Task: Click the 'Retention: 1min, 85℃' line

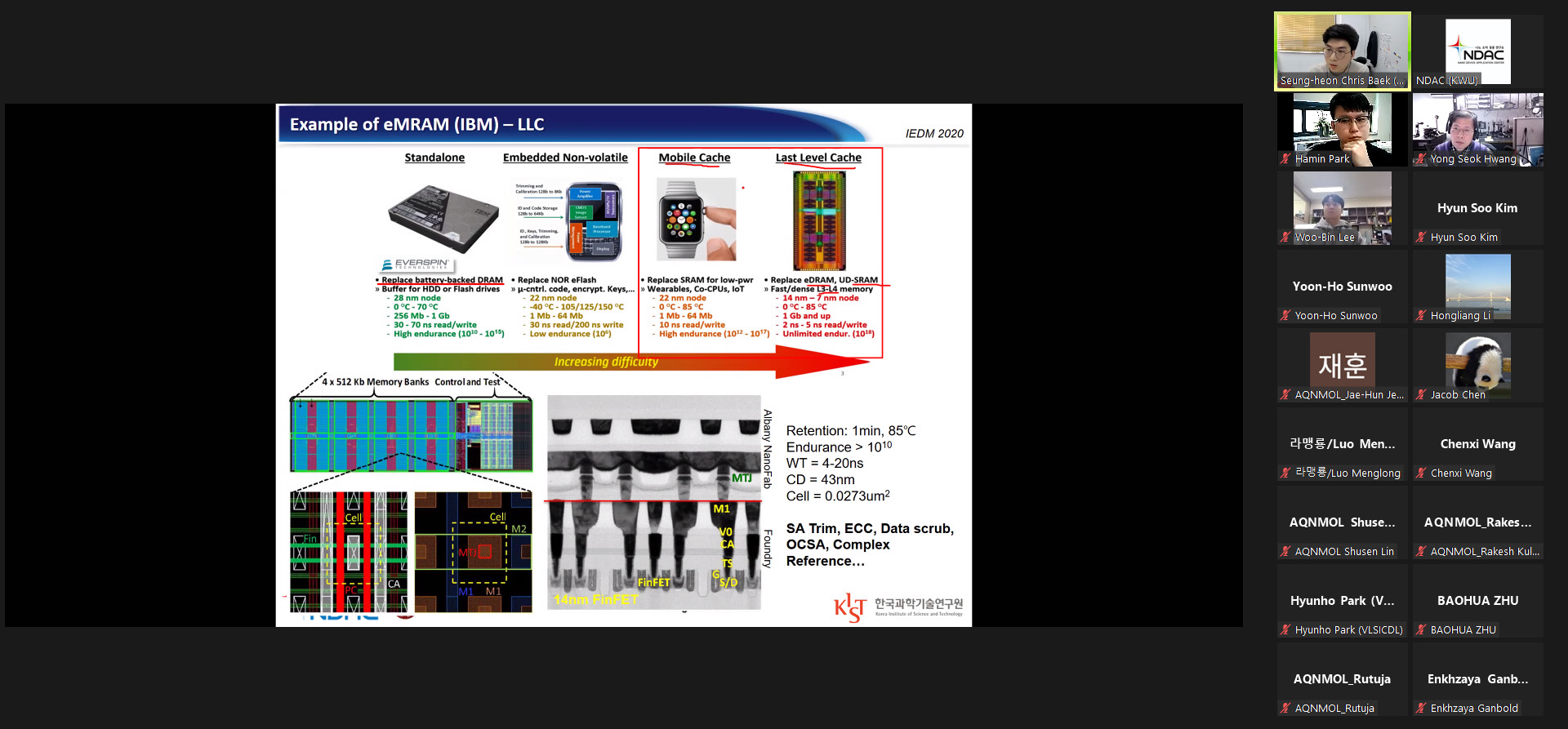Action: (851, 431)
